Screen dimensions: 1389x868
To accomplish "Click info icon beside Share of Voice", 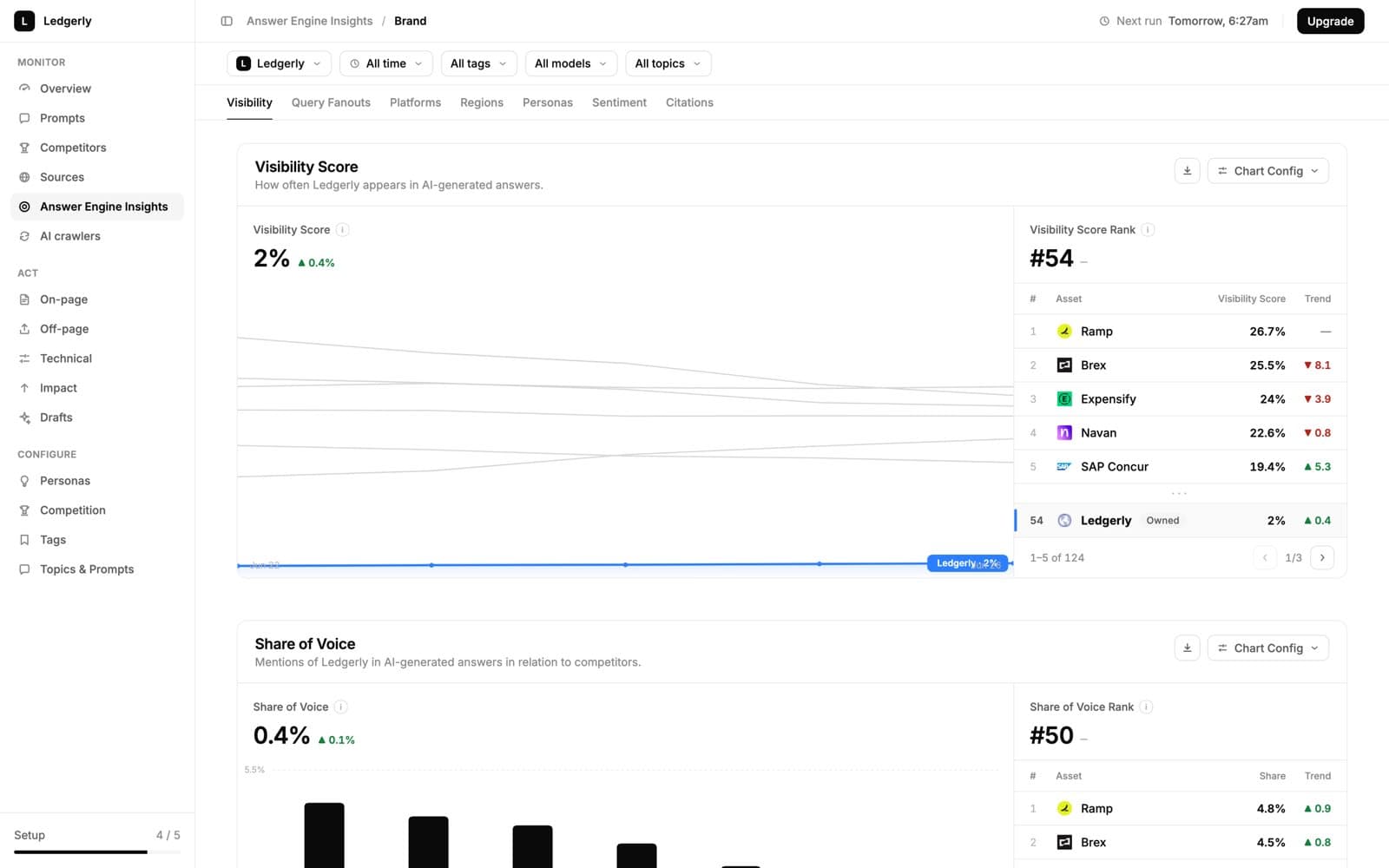I will pyautogui.click(x=341, y=707).
